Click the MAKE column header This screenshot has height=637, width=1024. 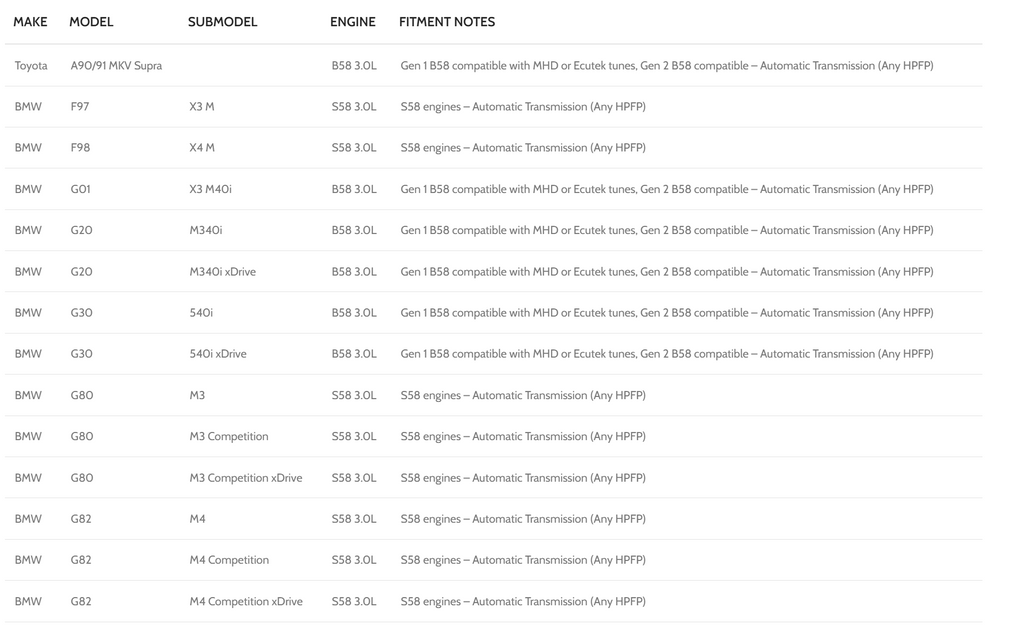[30, 22]
